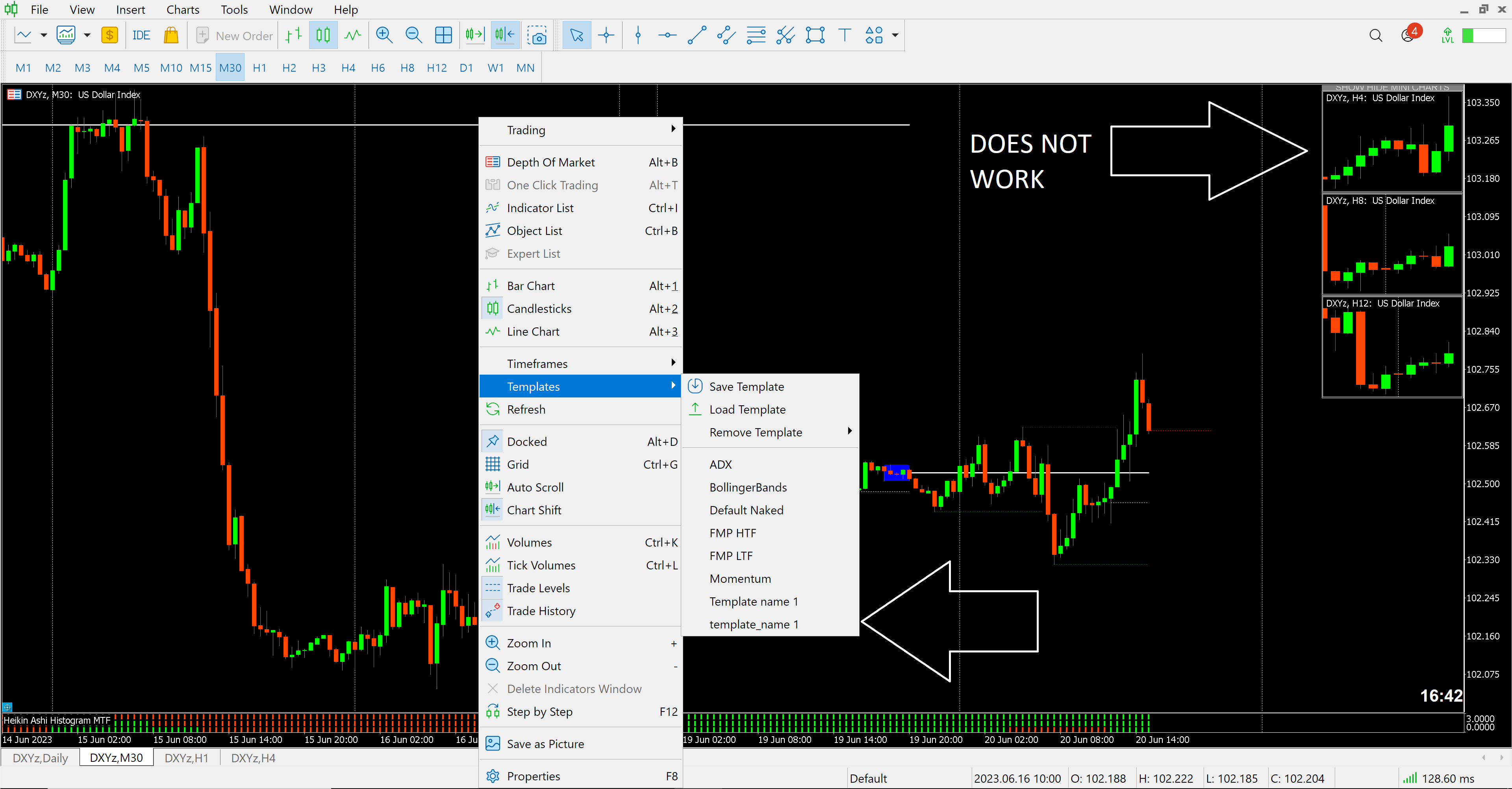Click the New Order button
1512x789 pixels.
(235, 35)
